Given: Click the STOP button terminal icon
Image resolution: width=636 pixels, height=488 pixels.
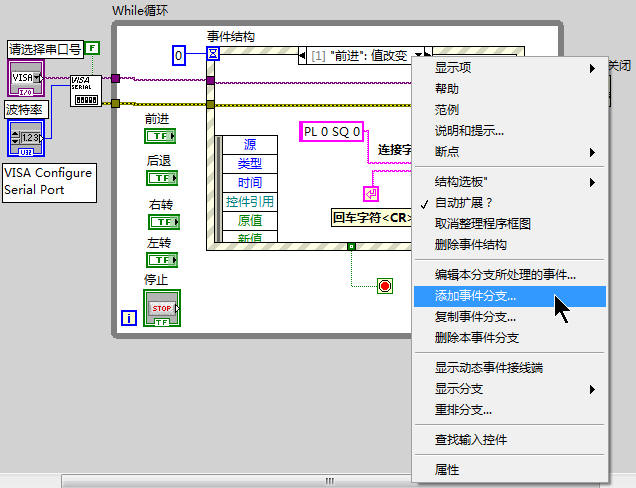Looking at the screenshot, I should pyautogui.click(x=161, y=308).
